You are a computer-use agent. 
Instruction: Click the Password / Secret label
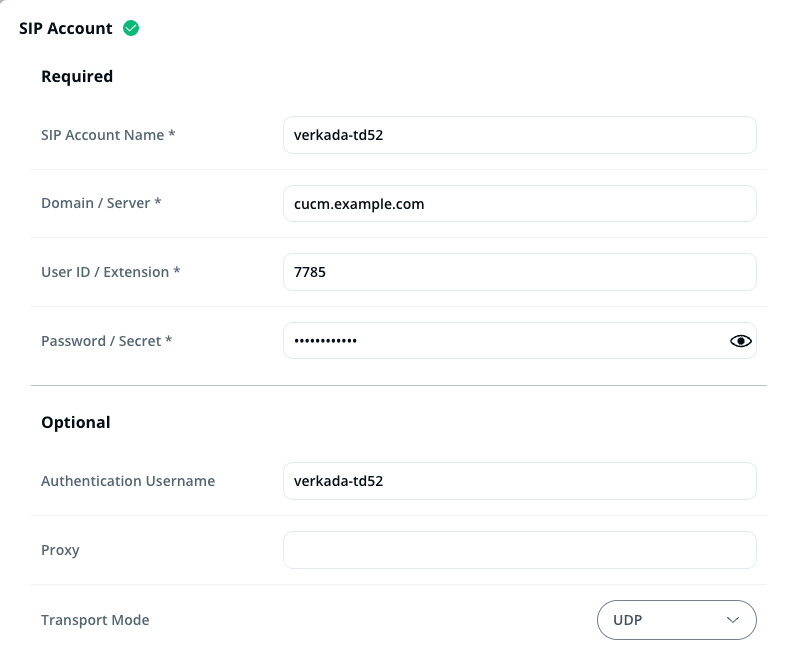coord(106,341)
